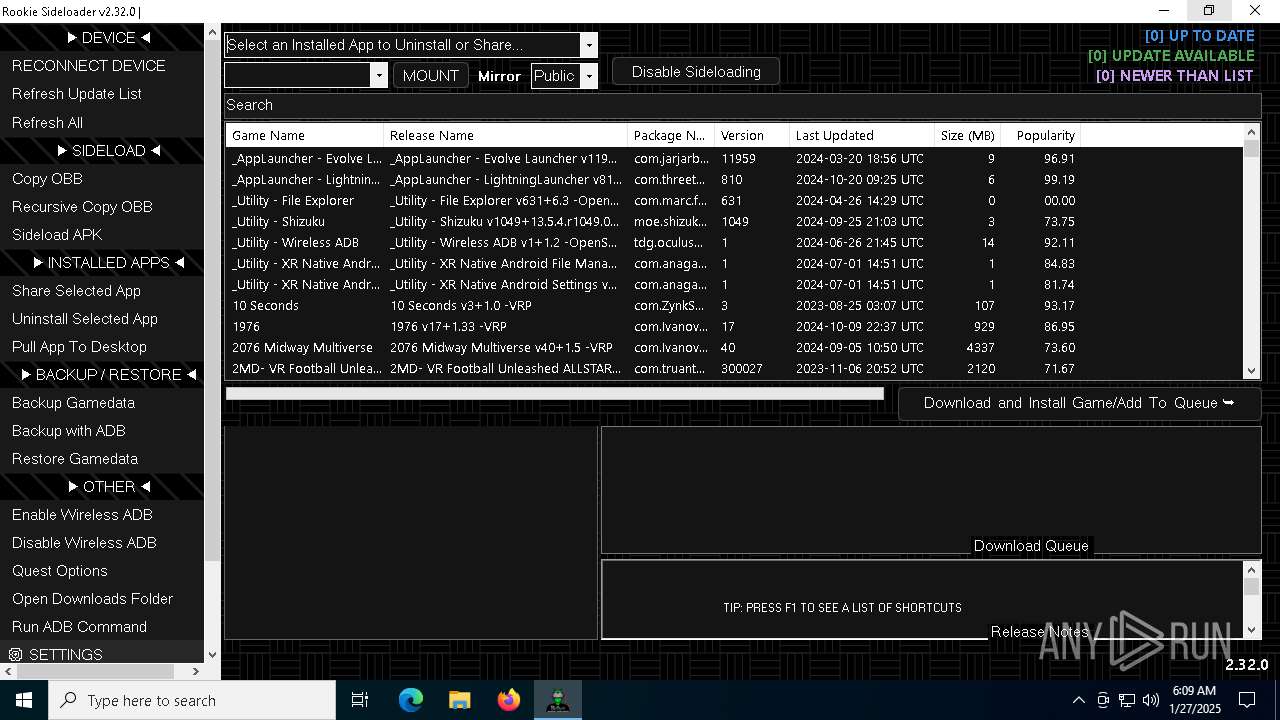1280x720 pixels.
Task: Collapse the BACKUP / RESTORE section header
Action: click(x=108, y=374)
